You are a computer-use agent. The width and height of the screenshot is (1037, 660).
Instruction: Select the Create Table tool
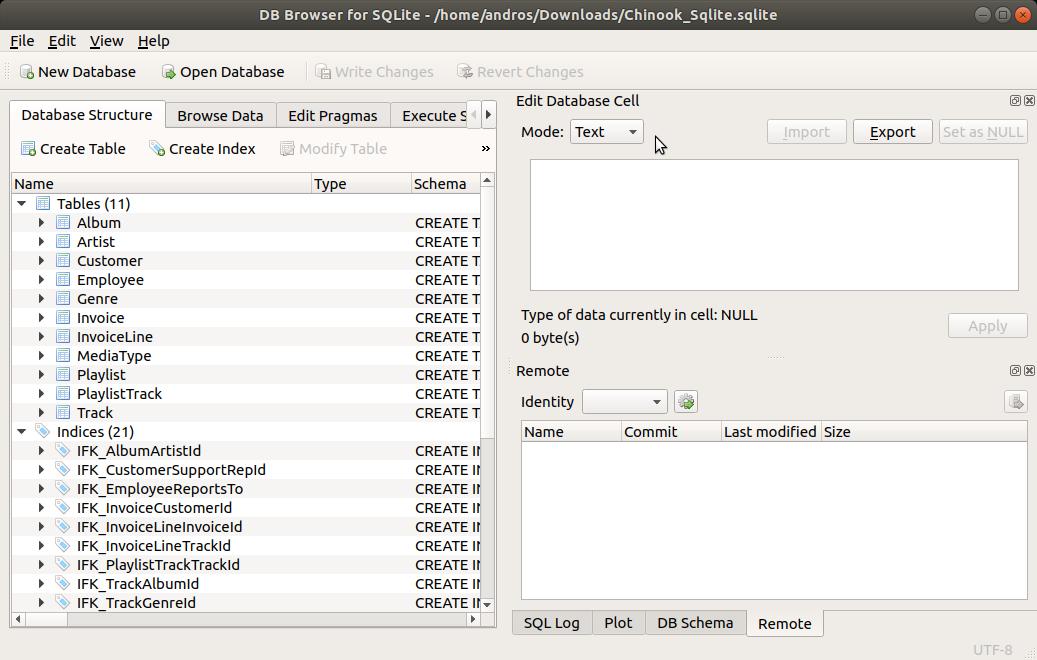point(73,148)
